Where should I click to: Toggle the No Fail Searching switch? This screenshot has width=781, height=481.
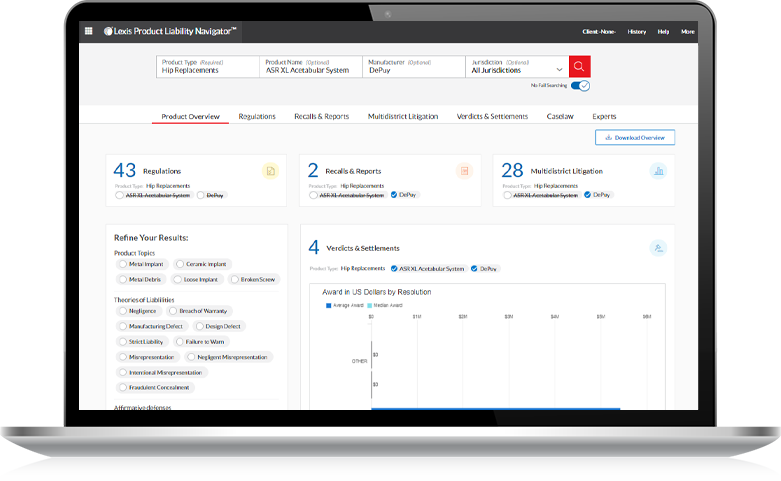coord(580,86)
